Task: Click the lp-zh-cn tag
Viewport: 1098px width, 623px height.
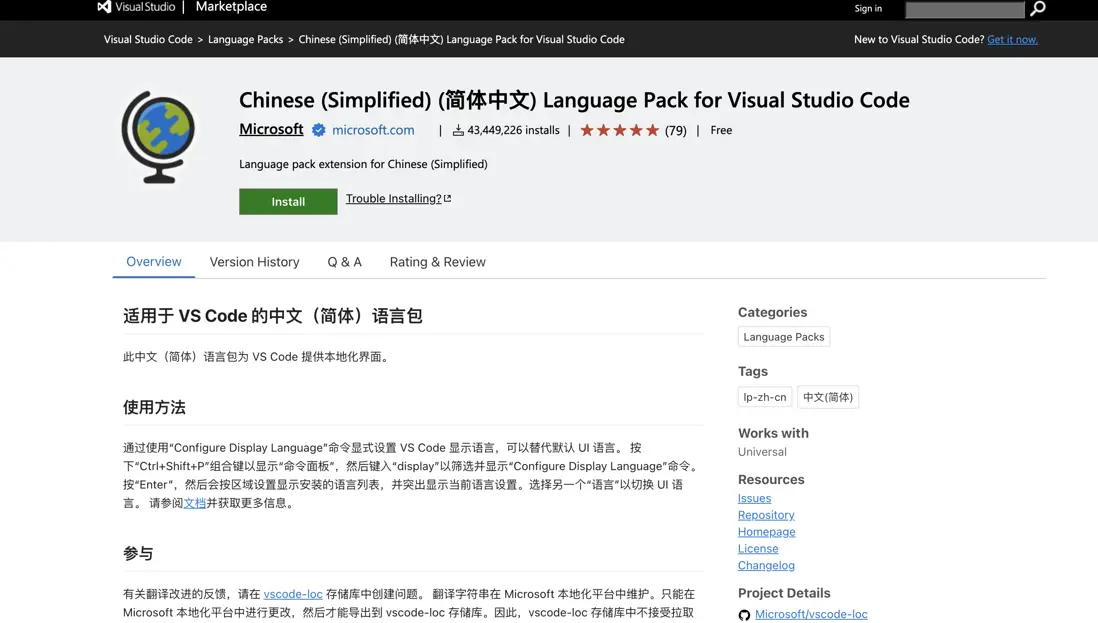Action: tap(765, 397)
